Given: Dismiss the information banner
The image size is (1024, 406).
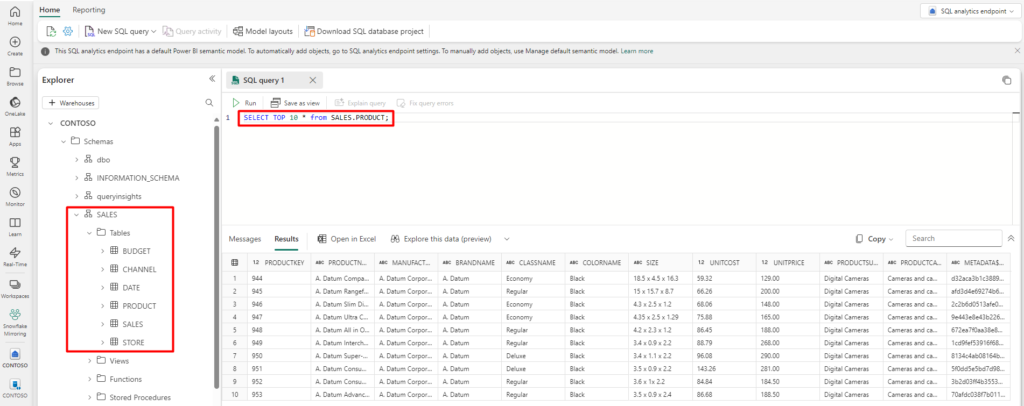Looking at the screenshot, I should pos(1017,50).
